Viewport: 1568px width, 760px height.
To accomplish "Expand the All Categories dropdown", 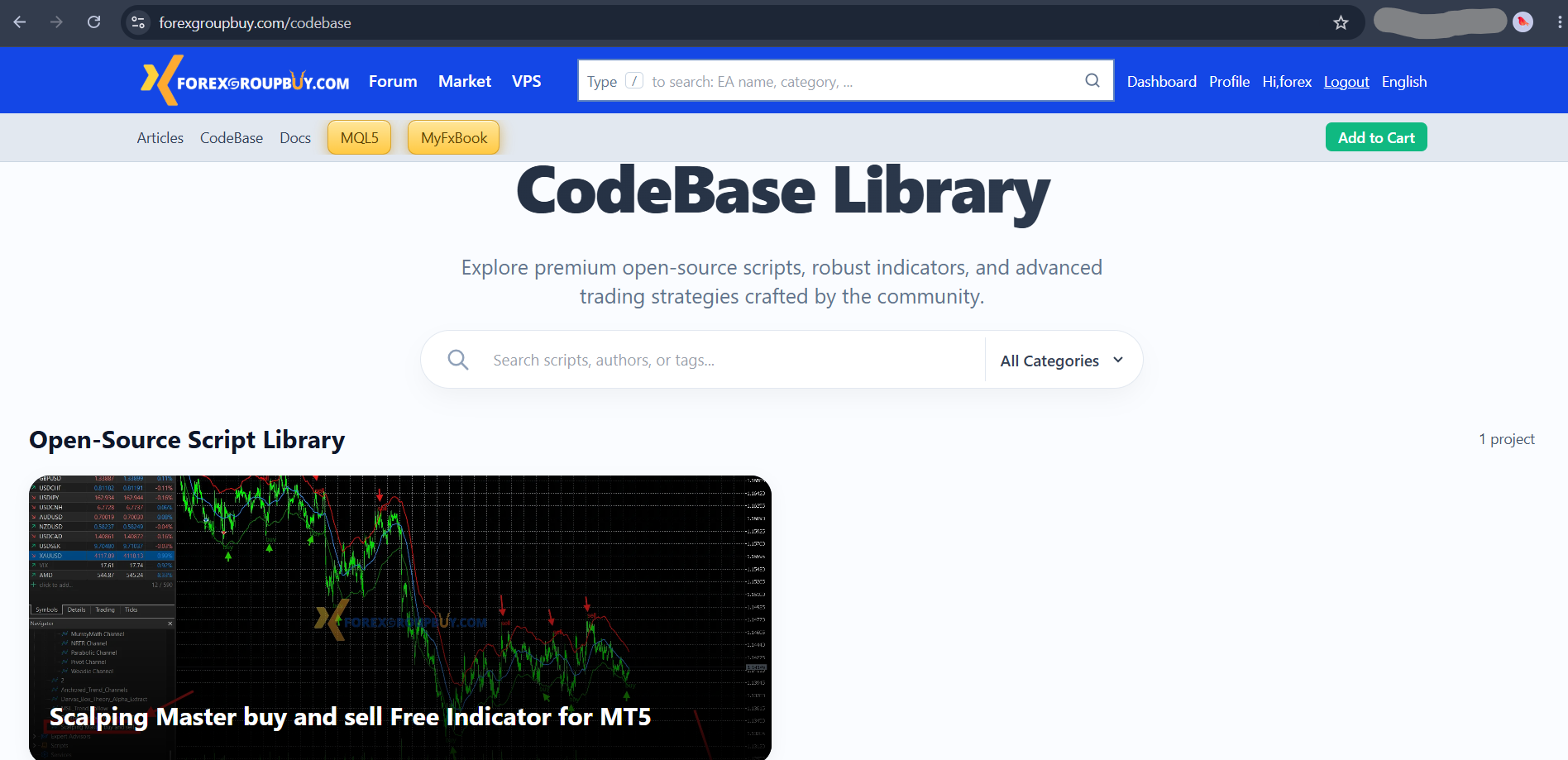I will point(1062,360).
